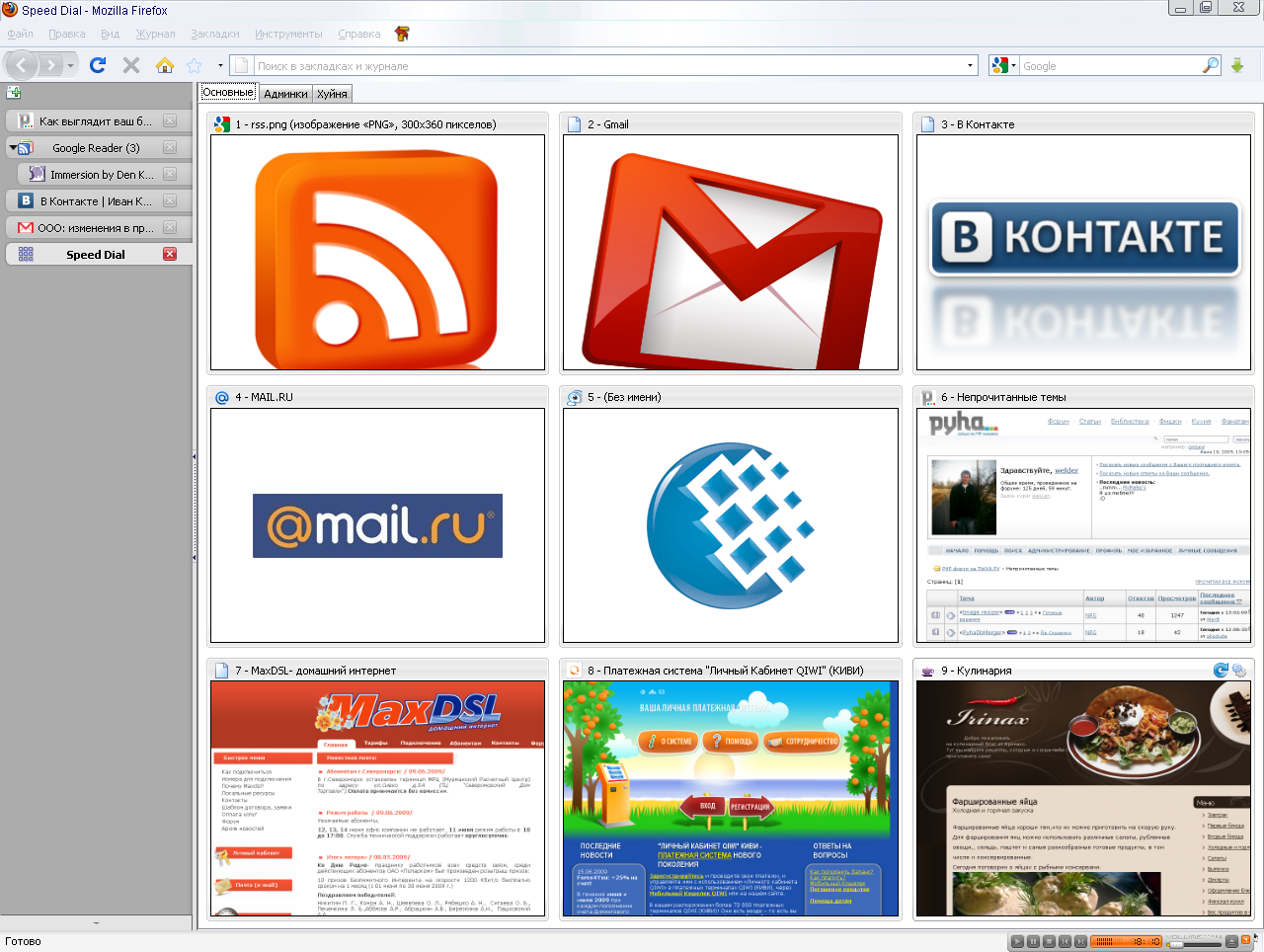Click the Google search input field
1264x952 pixels.
coord(1106,66)
